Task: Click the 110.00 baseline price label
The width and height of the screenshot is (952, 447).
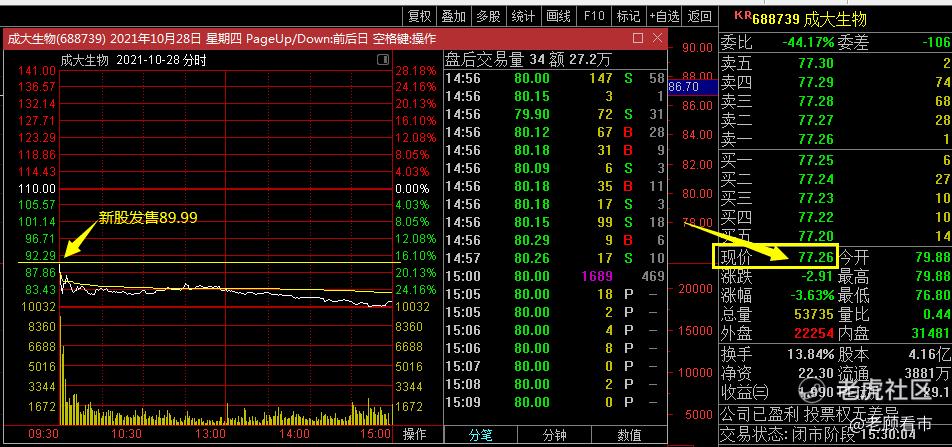Action: coord(36,188)
